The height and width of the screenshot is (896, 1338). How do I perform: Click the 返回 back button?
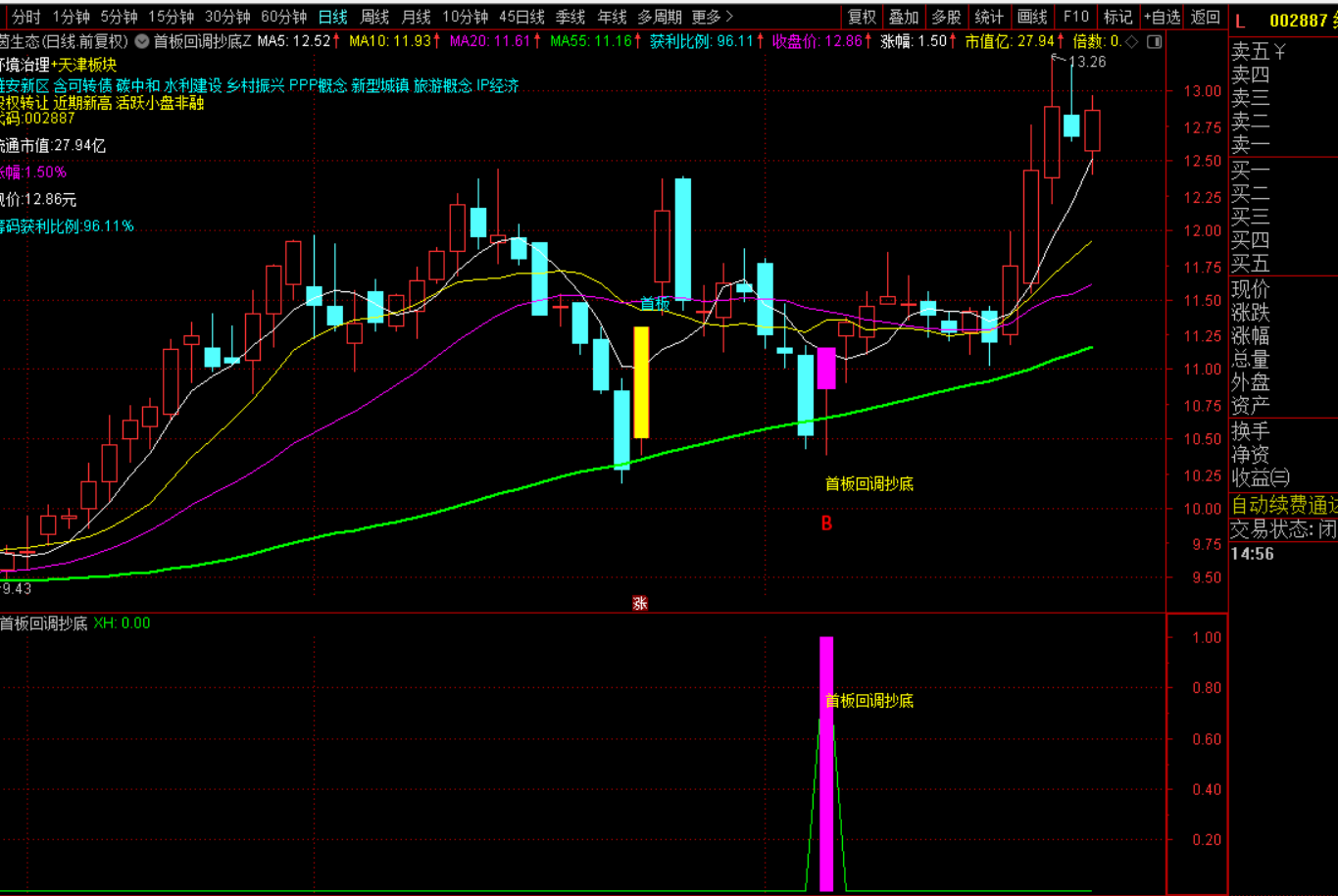click(x=1206, y=17)
